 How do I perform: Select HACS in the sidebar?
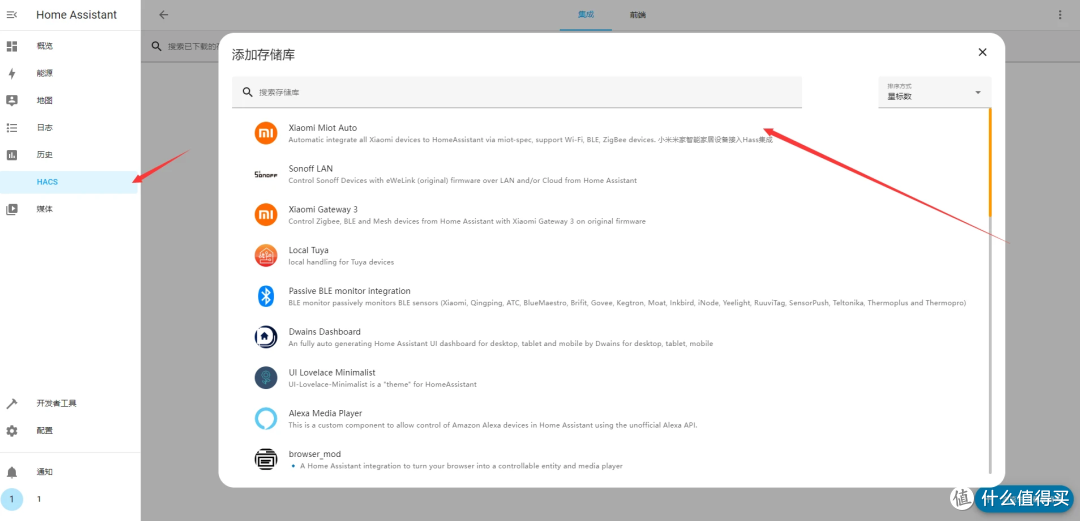(x=69, y=182)
